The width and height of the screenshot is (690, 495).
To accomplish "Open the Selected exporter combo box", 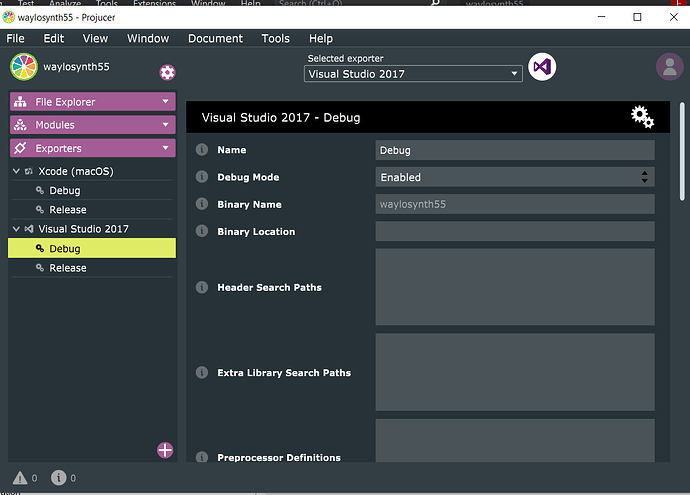I will [413, 74].
